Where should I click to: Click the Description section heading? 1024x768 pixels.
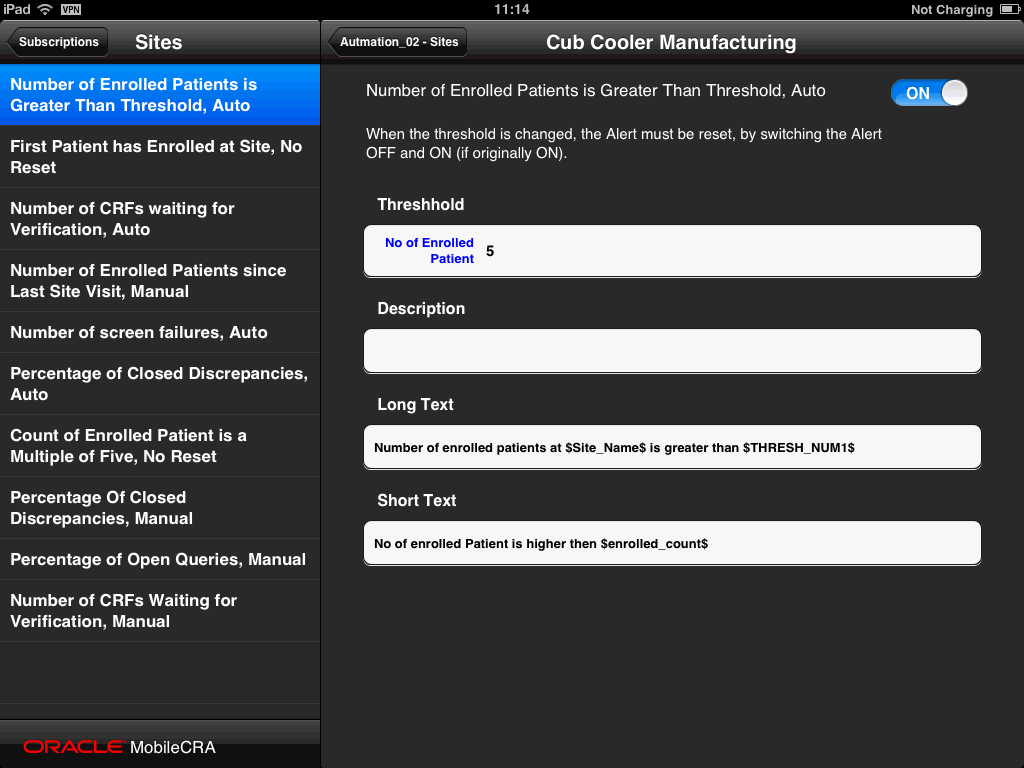pyautogui.click(x=421, y=308)
